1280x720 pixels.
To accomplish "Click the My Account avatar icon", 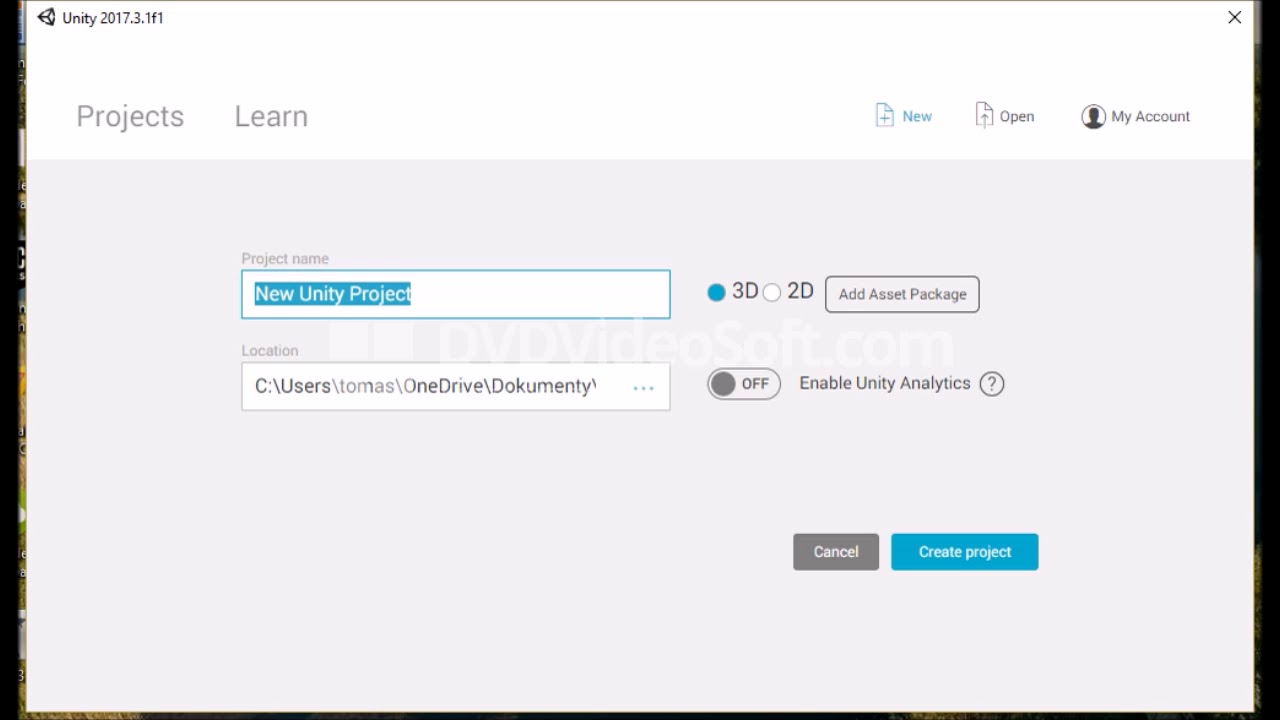I will (1093, 117).
